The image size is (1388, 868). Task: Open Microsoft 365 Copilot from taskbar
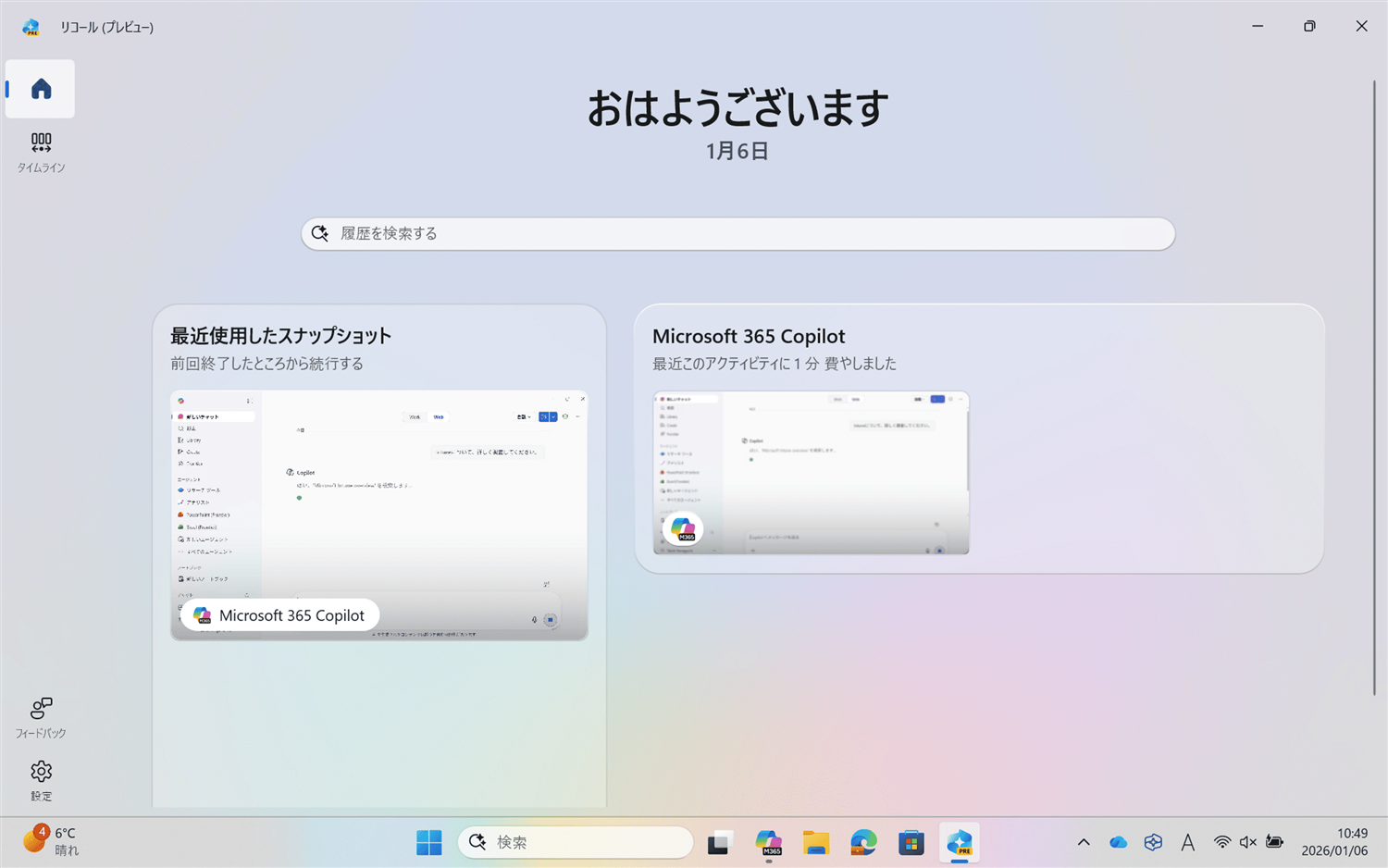click(x=768, y=842)
